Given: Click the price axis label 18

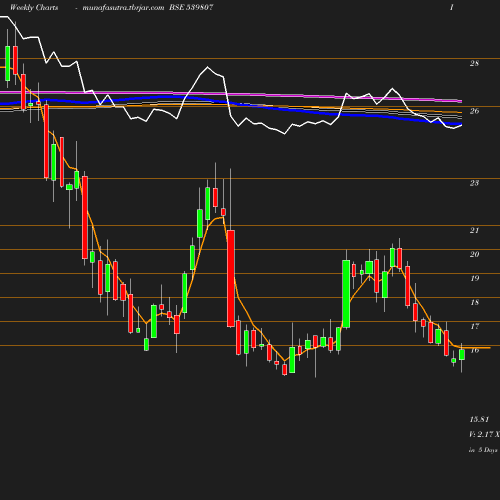Looking at the screenshot, I should coord(474,302).
